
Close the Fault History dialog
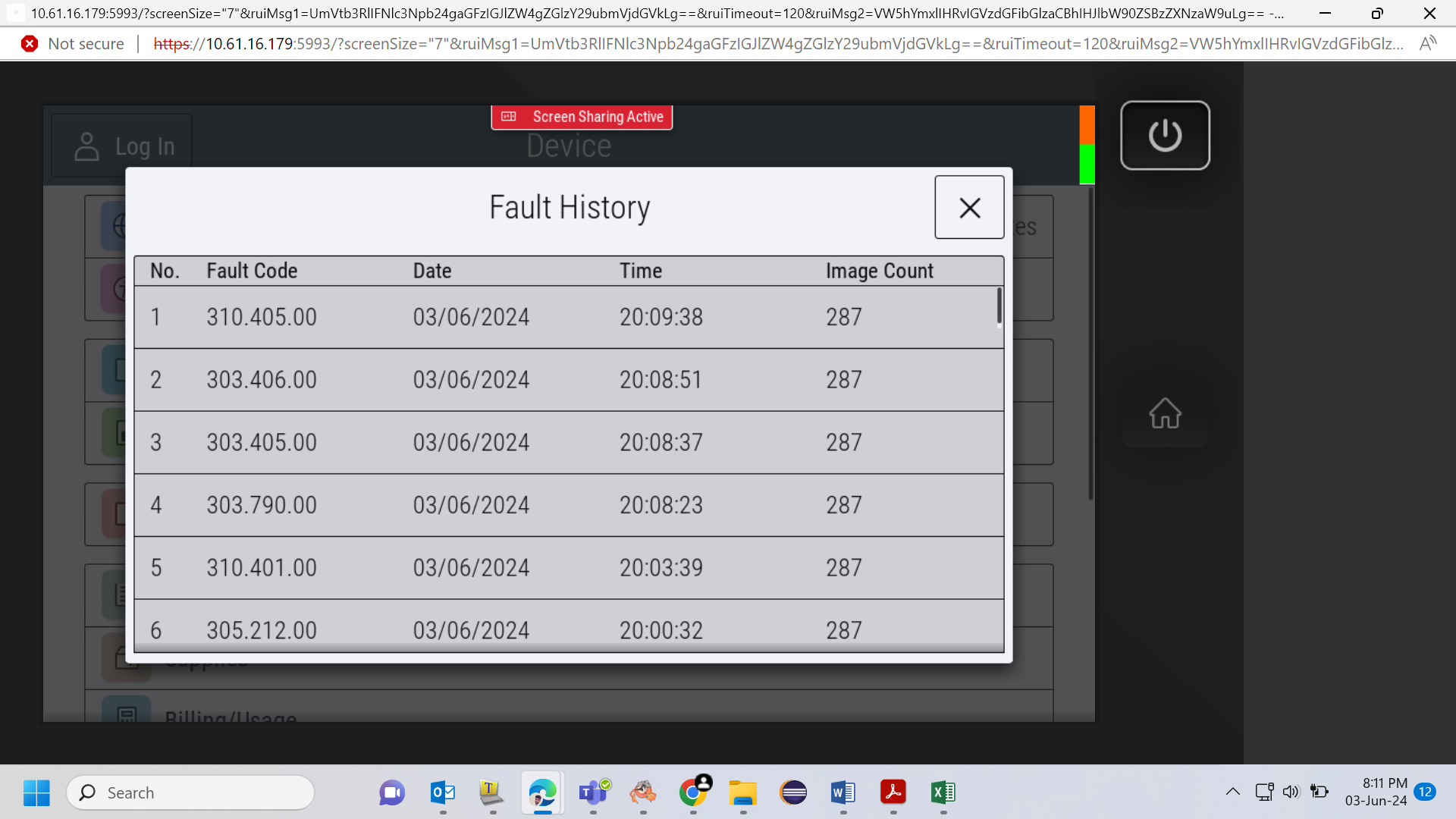pyautogui.click(x=969, y=207)
